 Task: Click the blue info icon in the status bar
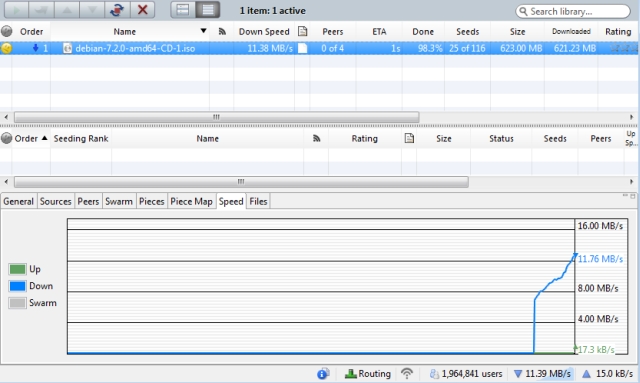coord(323,374)
